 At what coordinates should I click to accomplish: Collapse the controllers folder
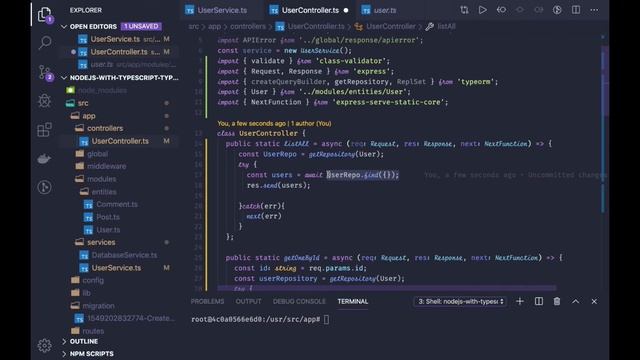click(105, 128)
